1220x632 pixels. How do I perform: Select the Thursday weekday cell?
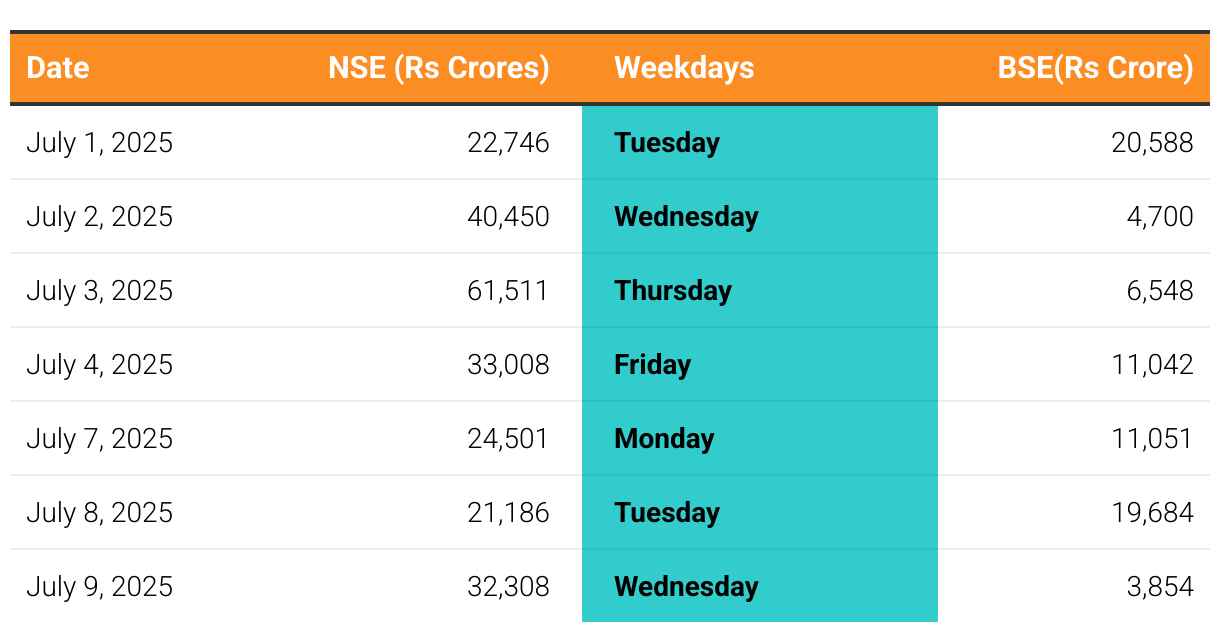point(673,291)
